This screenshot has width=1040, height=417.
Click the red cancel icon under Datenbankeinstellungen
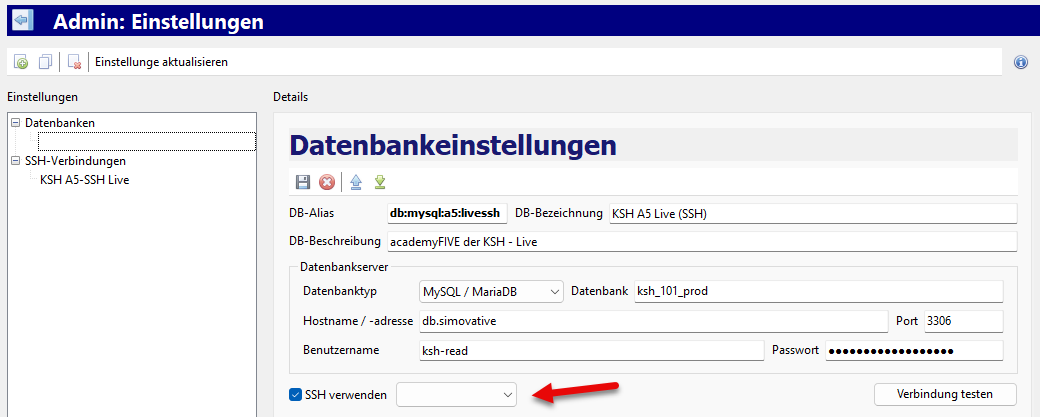[x=327, y=182]
